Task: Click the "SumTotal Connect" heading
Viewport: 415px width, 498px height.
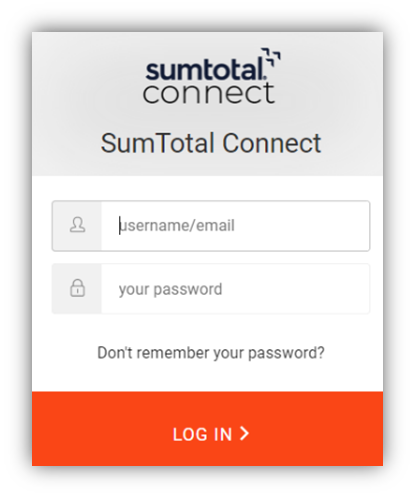Action: pos(211,143)
